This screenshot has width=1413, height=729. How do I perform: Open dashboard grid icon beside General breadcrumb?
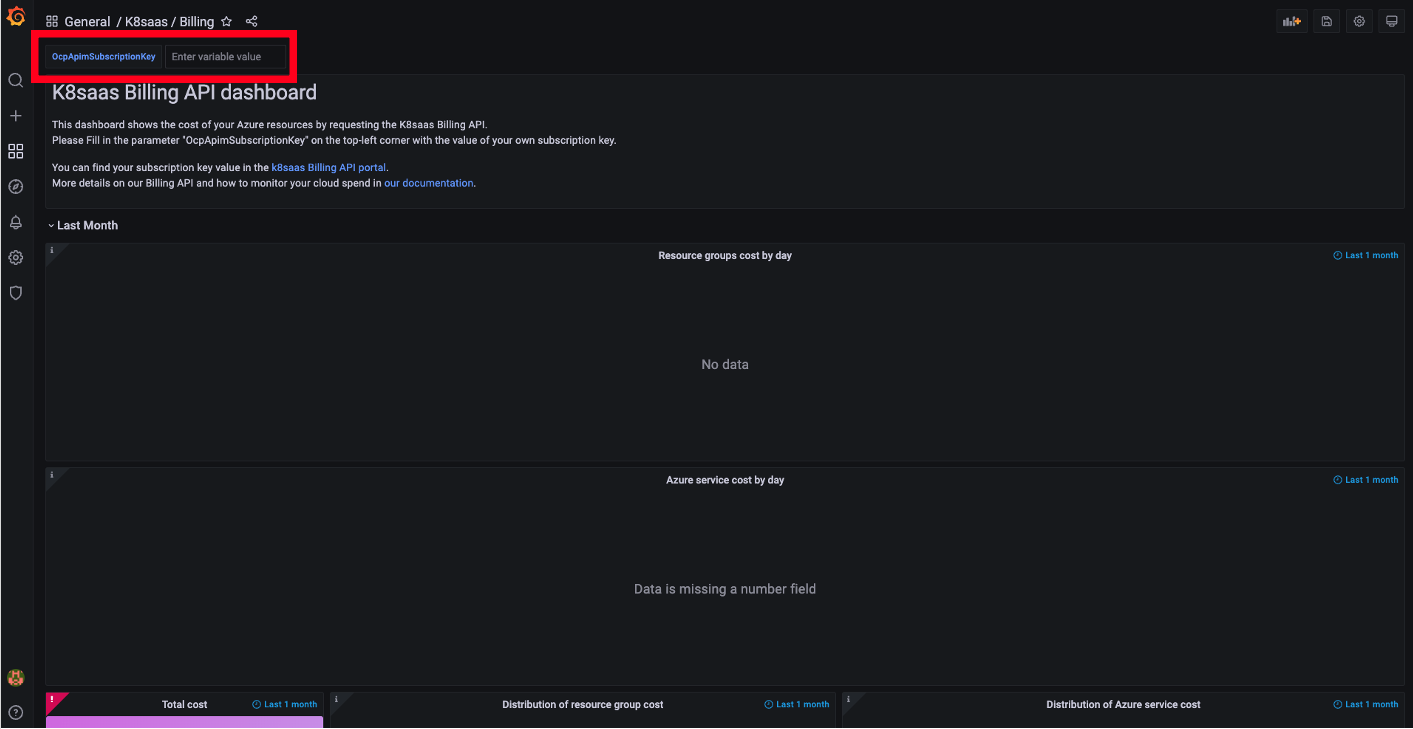[x=52, y=21]
